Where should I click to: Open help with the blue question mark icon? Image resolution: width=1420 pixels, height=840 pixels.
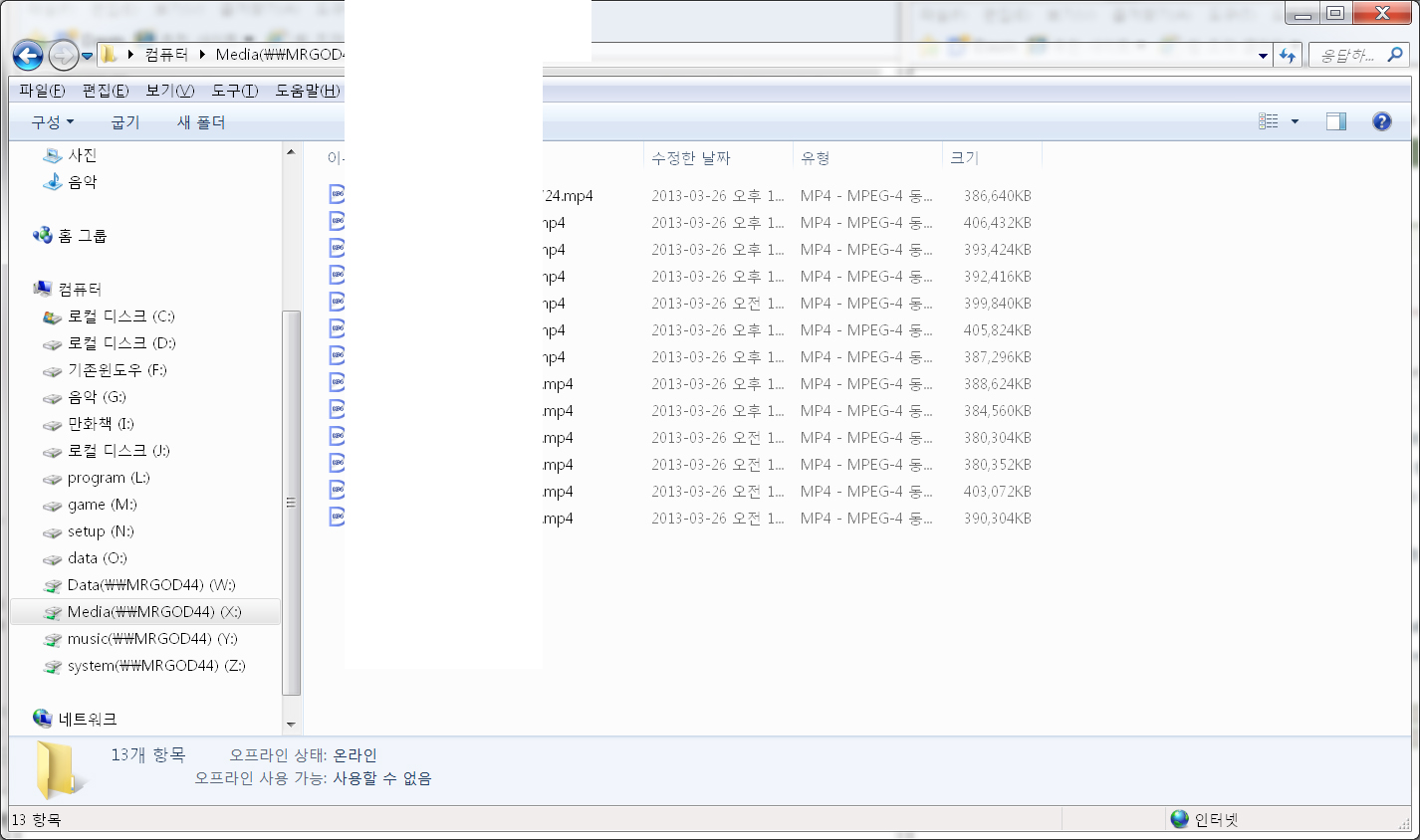(1381, 121)
